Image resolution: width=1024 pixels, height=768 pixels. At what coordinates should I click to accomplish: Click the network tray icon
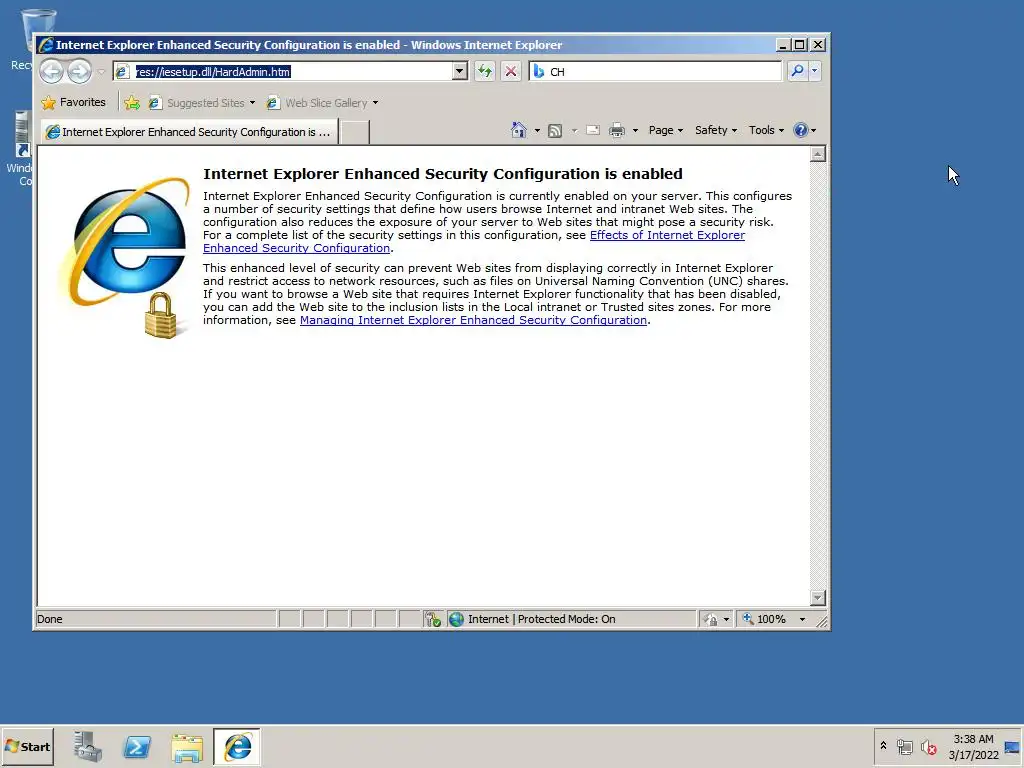click(904, 746)
